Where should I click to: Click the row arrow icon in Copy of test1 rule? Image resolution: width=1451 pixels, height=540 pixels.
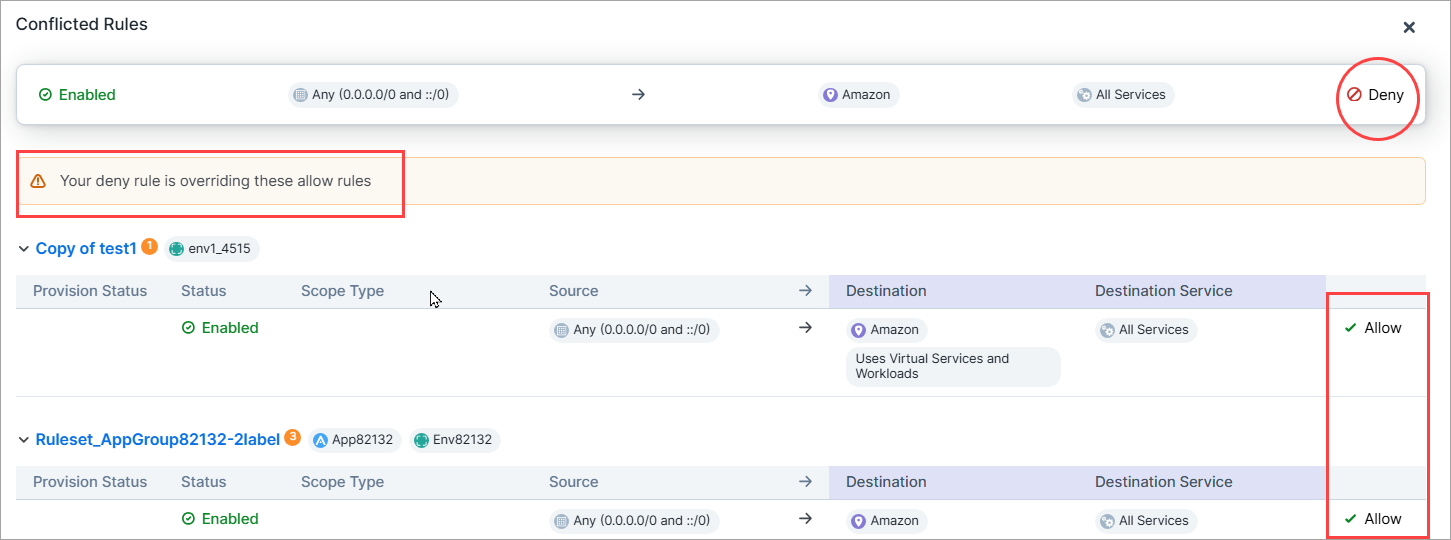805,328
